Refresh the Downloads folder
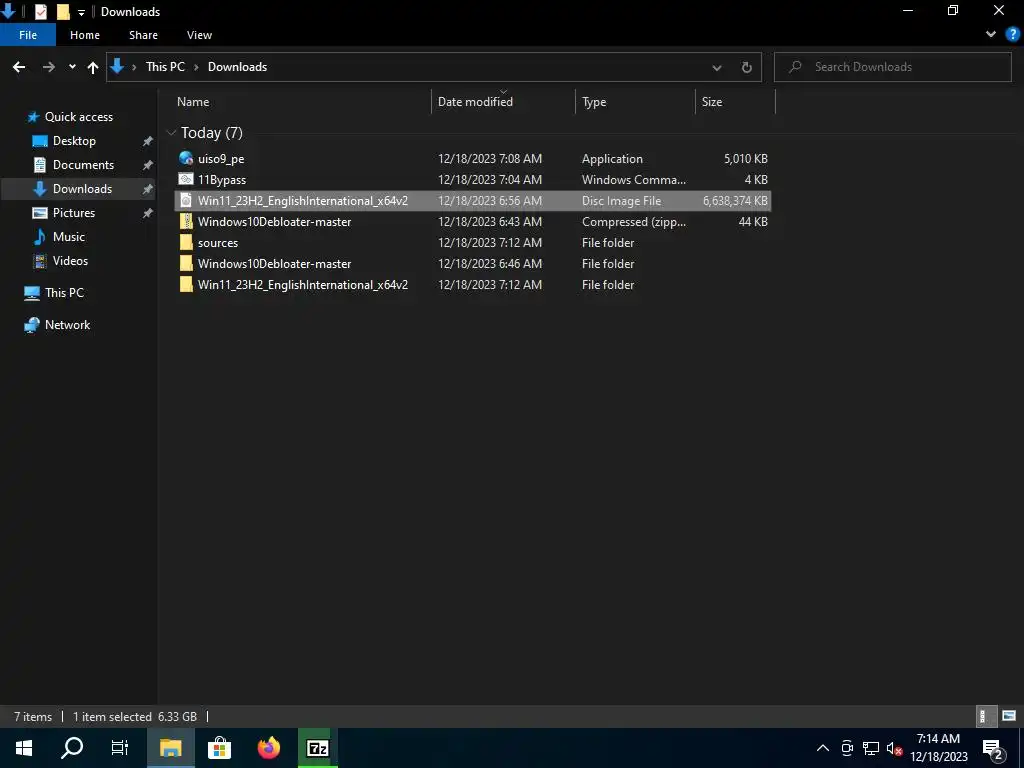 tap(746, 67)
